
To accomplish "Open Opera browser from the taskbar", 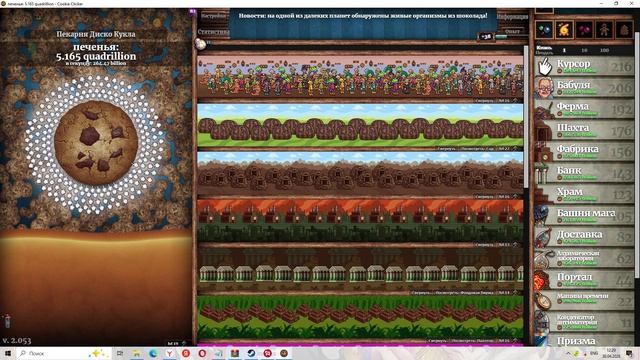I will [202, 353].
